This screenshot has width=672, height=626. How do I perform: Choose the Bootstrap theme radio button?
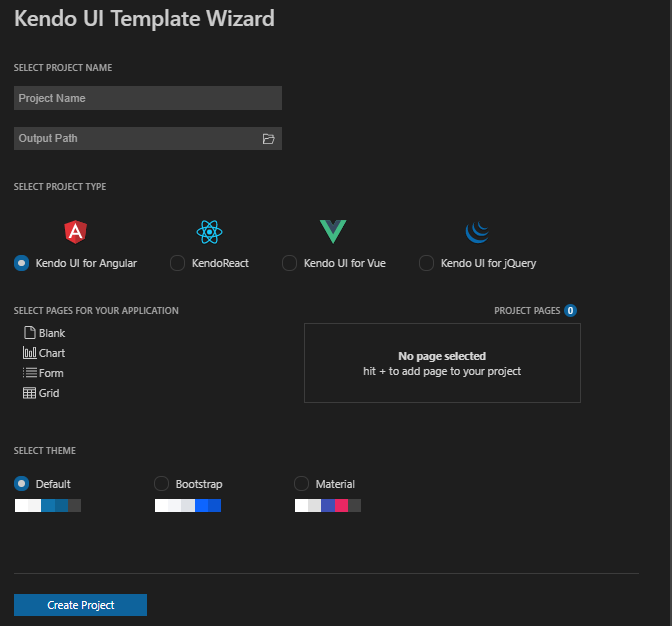[161, 483]
